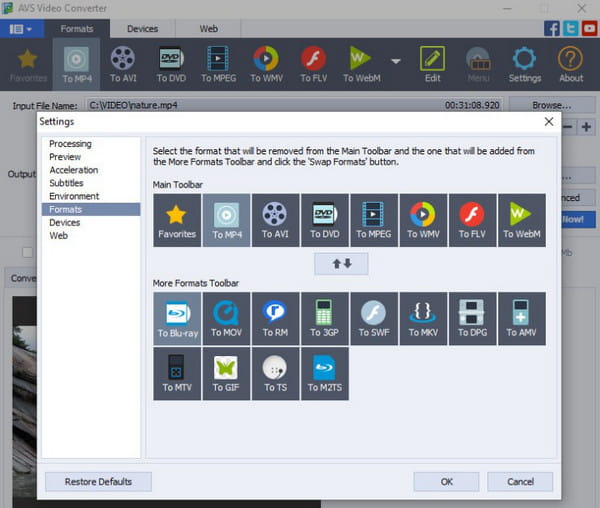
Task: Confirm settings with OK
Action: [x=446, y=482]
